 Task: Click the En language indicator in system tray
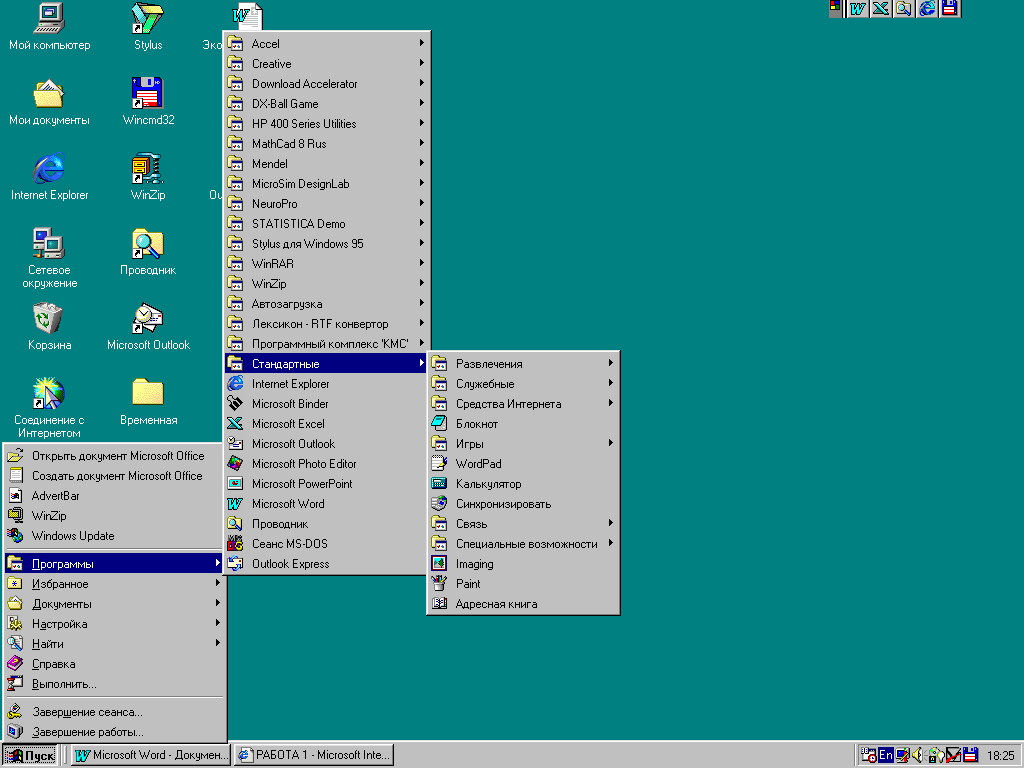pos(886,755)
